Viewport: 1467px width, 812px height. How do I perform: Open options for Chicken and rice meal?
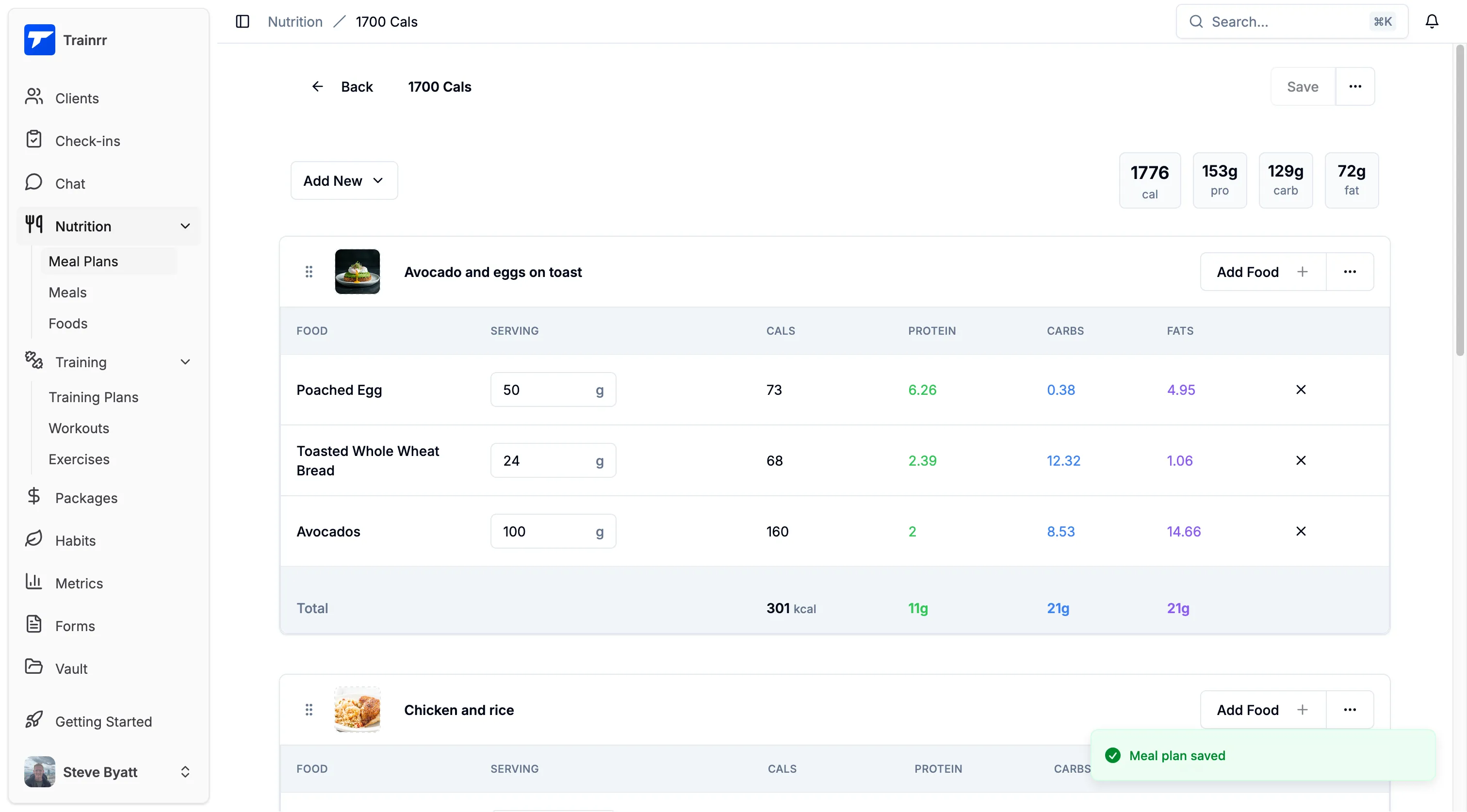click(x=1350, y=710)
